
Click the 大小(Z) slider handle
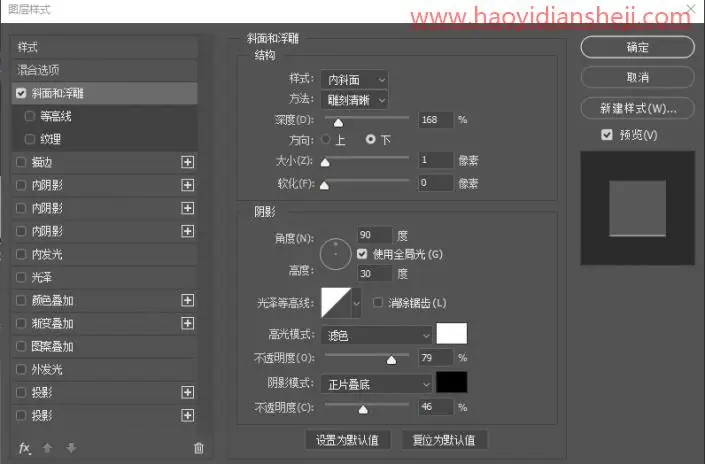click(325, 162)
